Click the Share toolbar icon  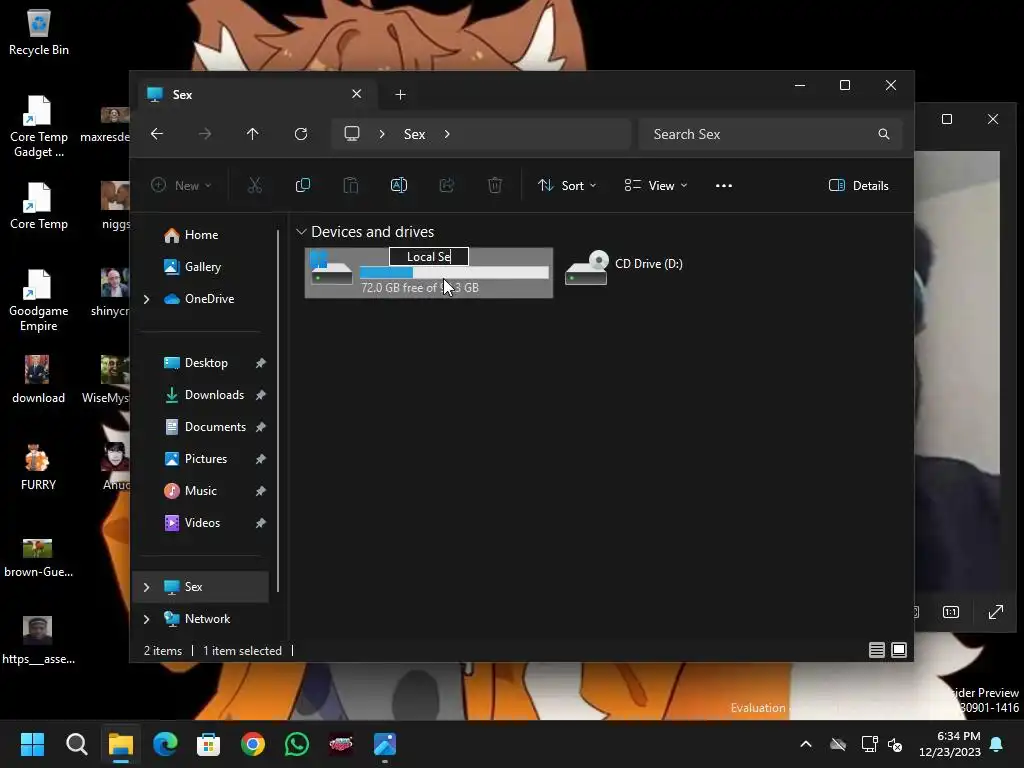[447, 185]
